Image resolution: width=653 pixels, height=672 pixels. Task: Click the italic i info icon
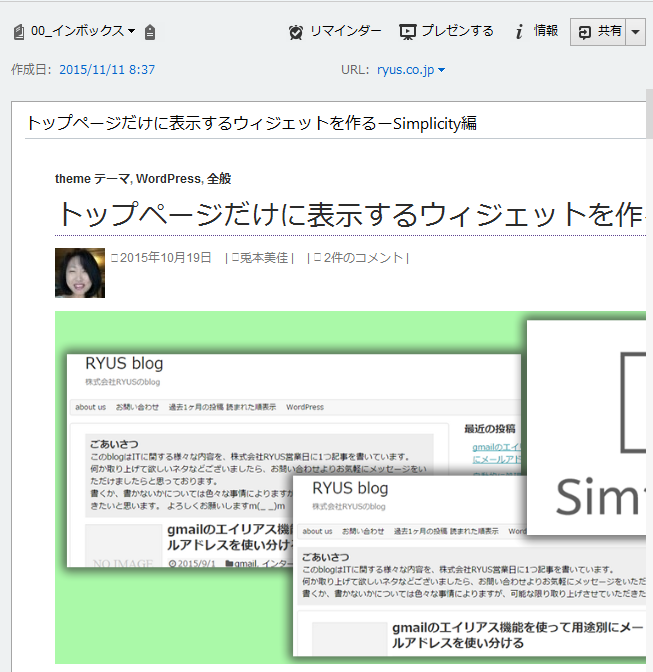[x=519, y=32]
